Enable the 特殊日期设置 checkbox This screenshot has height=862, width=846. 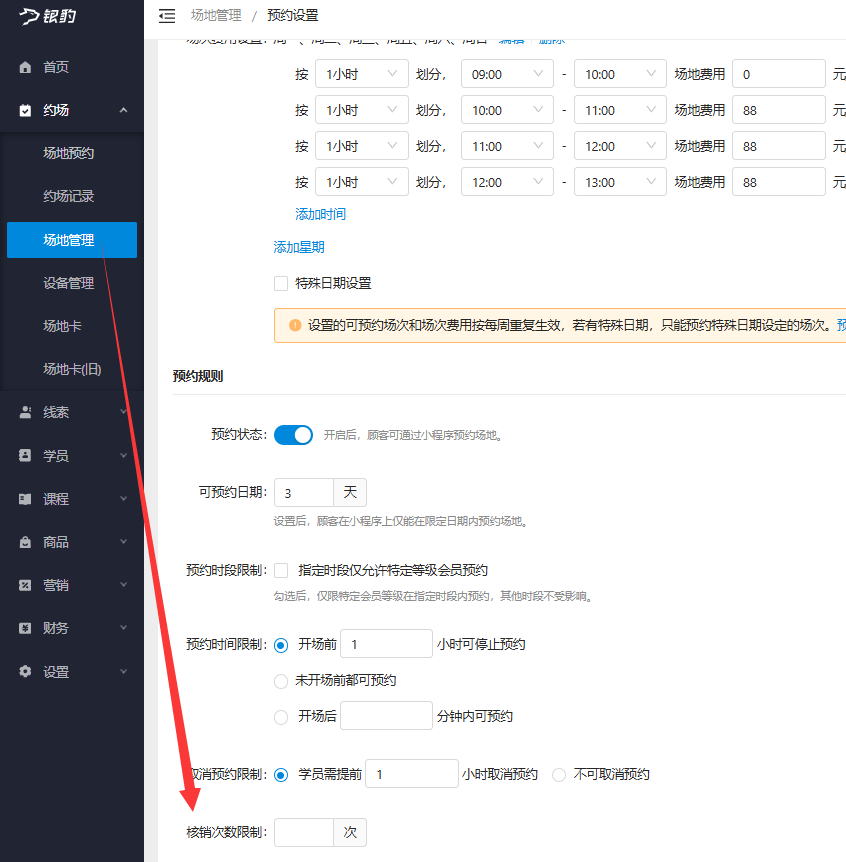[281, 283]
